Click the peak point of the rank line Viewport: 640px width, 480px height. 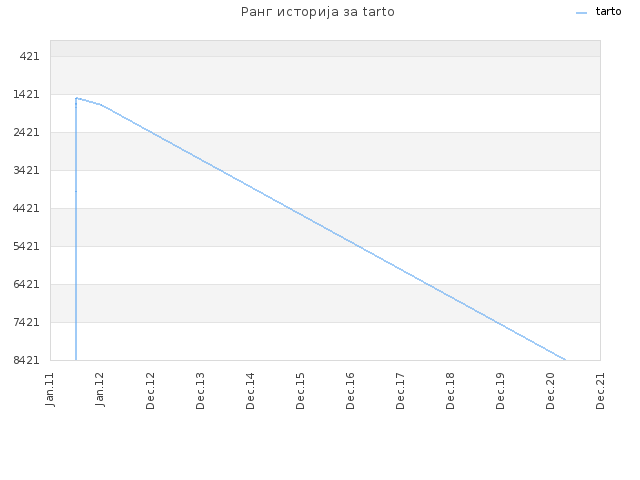tap(76, 98)
